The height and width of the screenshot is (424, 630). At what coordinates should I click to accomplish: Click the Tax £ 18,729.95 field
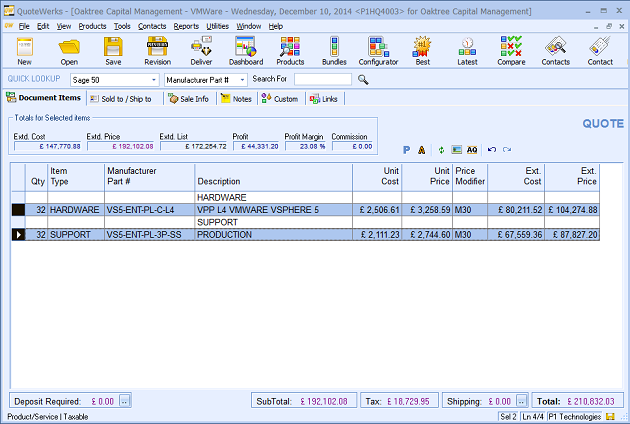point(399,401)
